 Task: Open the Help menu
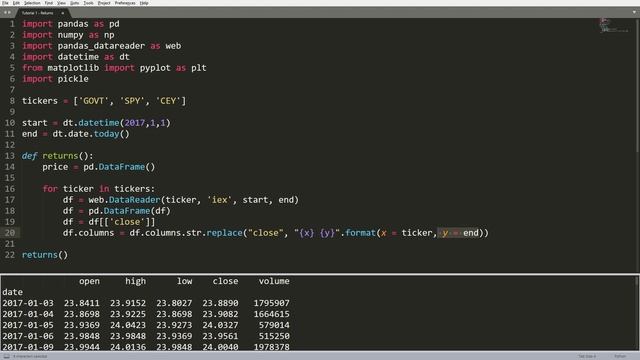pyautogui.click(x=144, y=3)
